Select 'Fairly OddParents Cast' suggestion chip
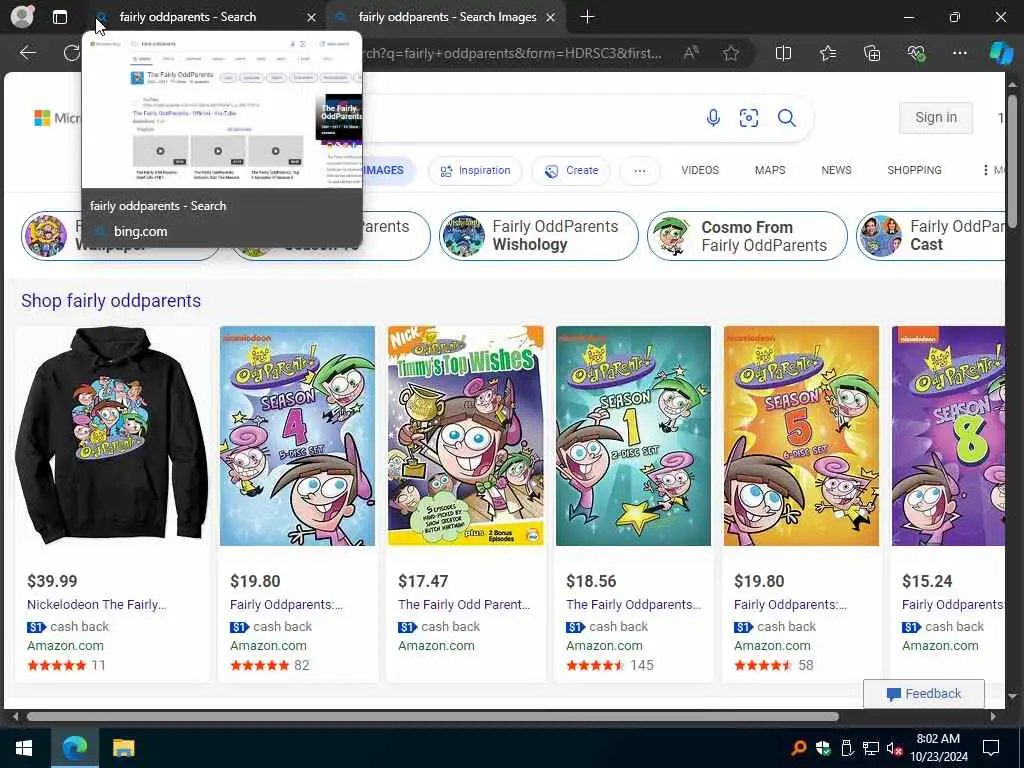The width and height of the screenshot is (1024, 768). click(931, 236)
